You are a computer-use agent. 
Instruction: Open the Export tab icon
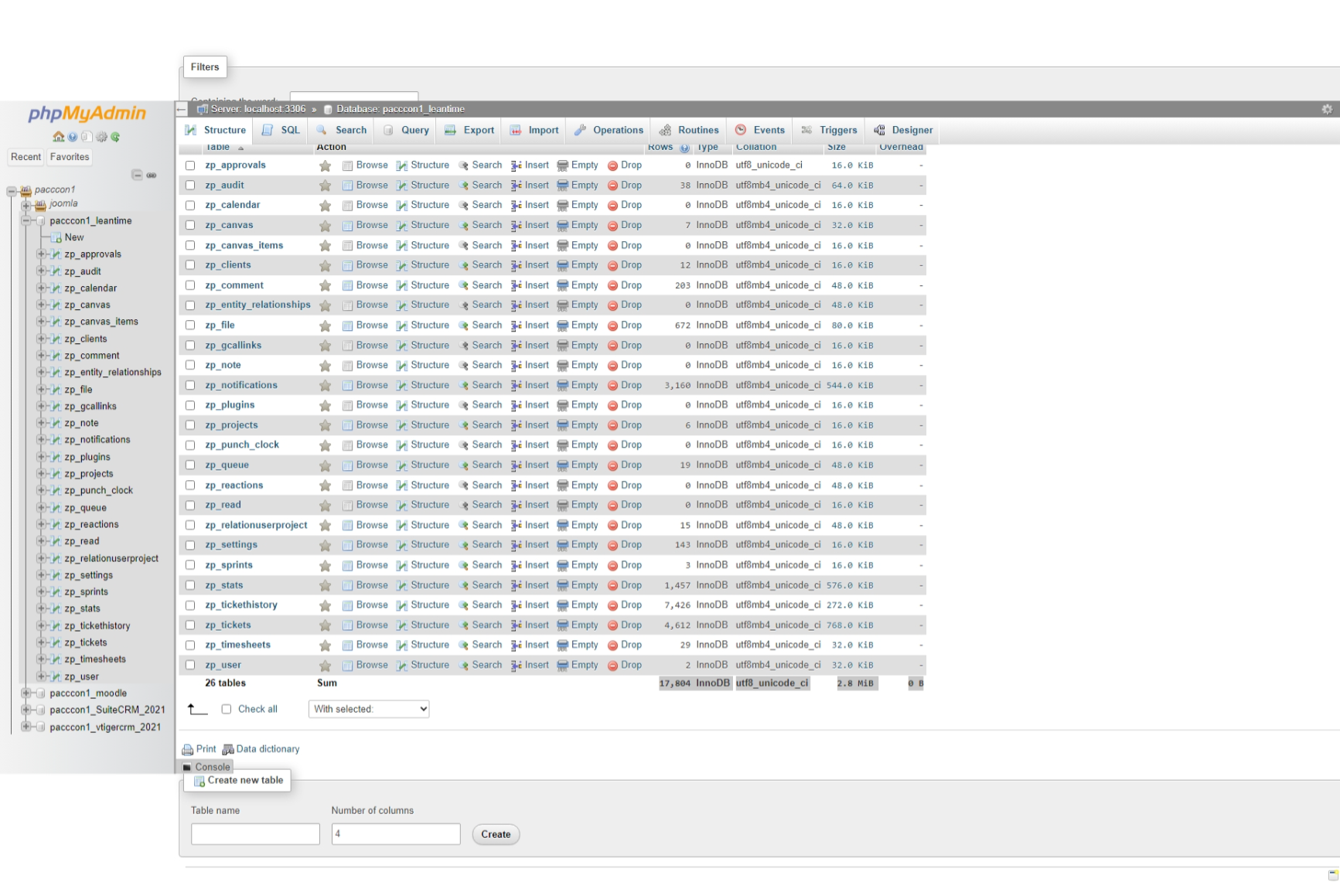[450, 130]
